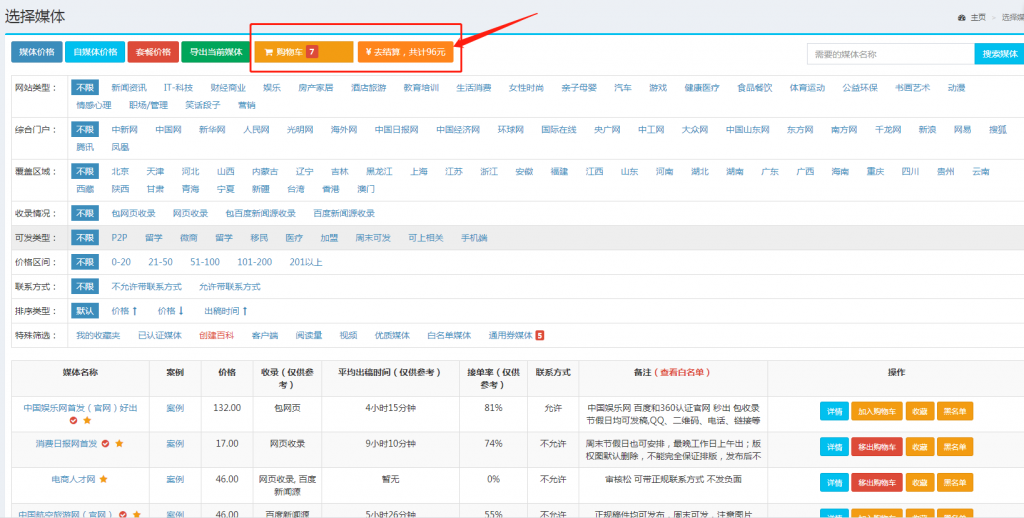The height and width of the screenshot is (518, 1024).
Task: Enable the 已认证媒体 special filter
Action: 159,335
